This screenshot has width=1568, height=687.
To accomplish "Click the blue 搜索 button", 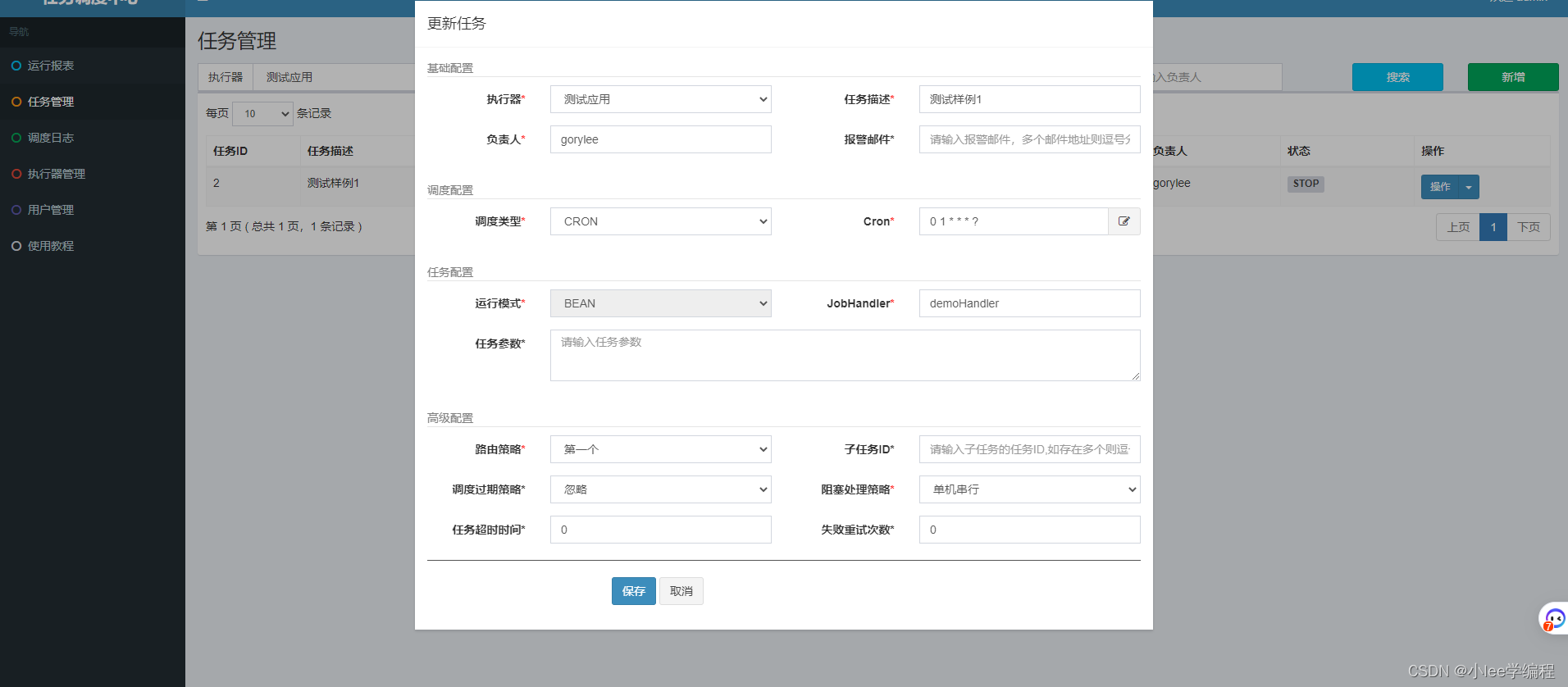I will [1397, 77].
